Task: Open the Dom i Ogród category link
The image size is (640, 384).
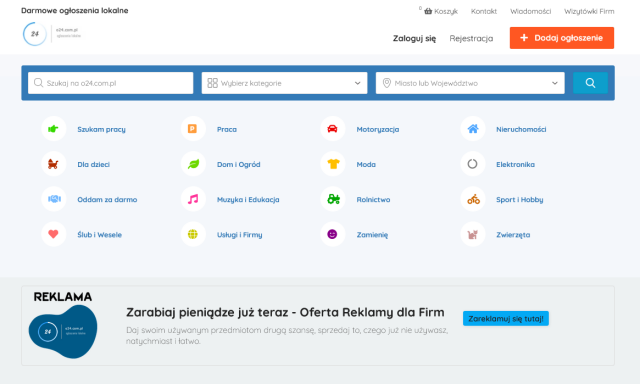Action: (238, 164)
